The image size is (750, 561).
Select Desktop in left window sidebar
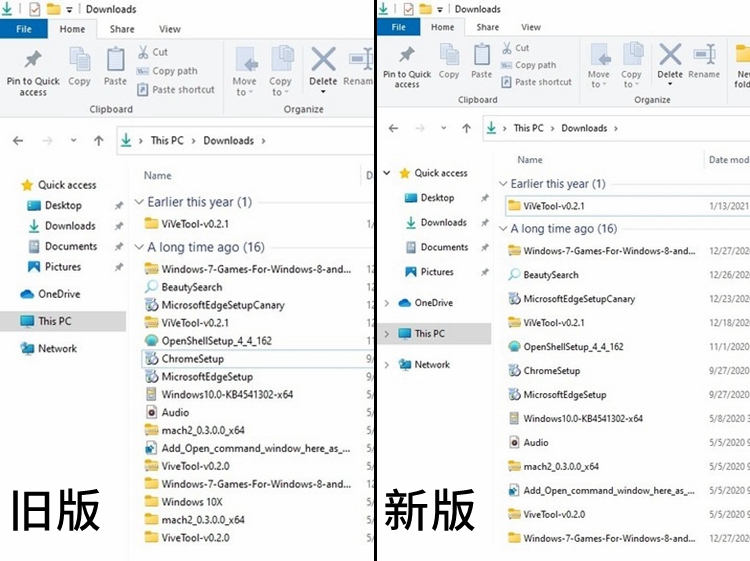click(63, 205)
